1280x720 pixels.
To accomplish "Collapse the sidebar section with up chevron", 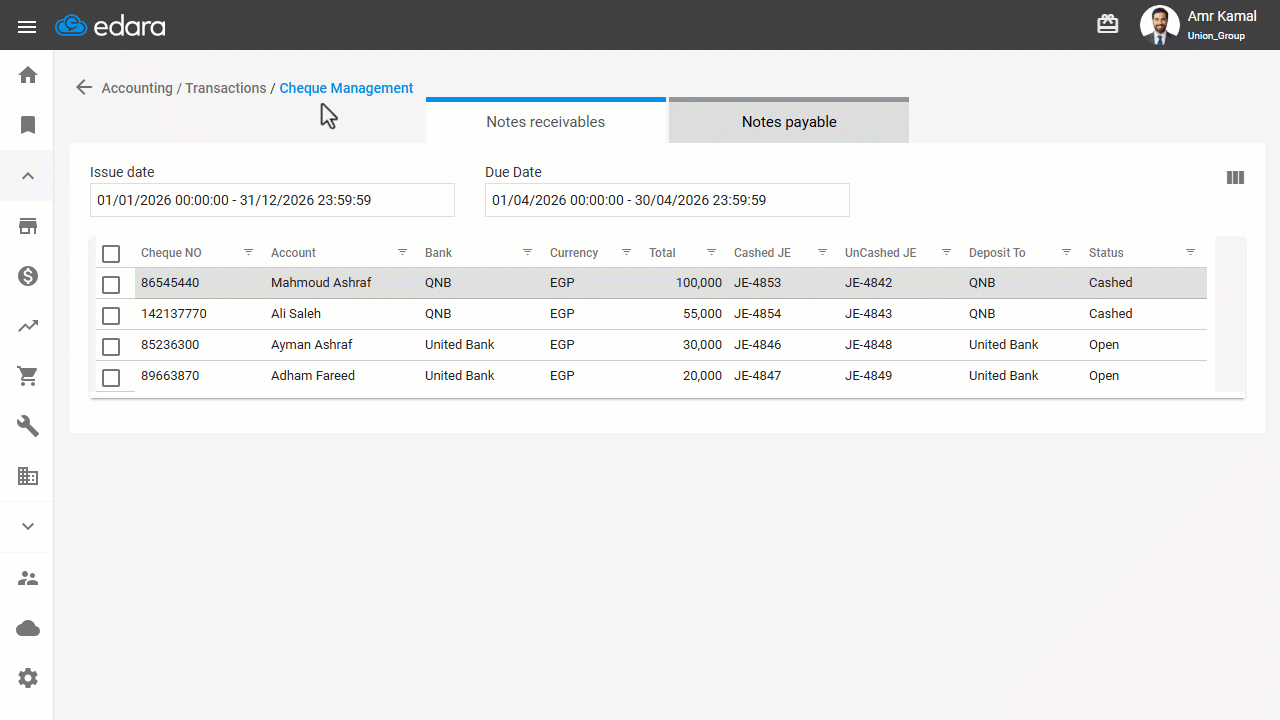I will [x=28, y=176].
